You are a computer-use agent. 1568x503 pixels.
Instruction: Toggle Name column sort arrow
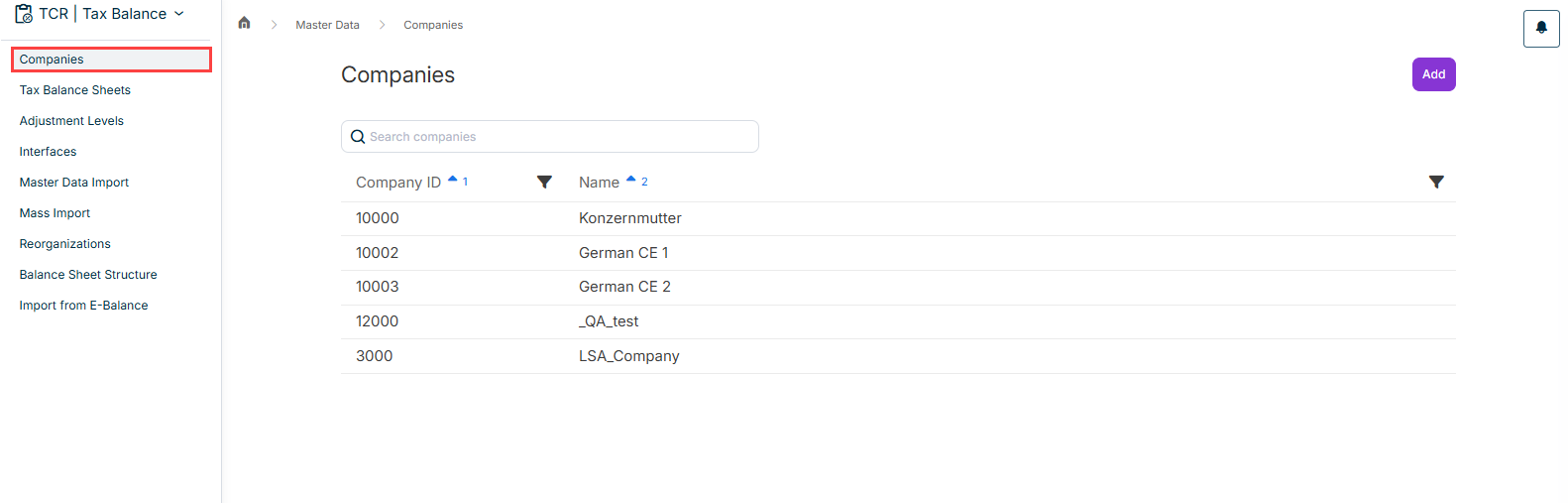click(630, 180)
